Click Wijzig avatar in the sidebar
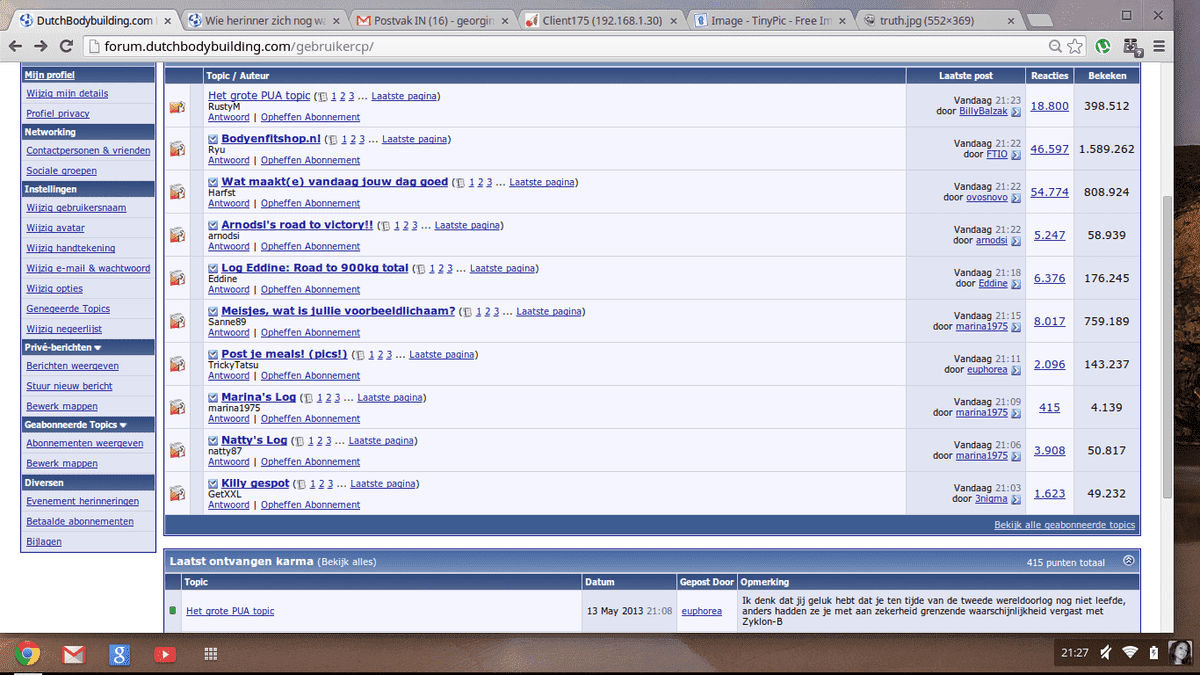Image resolution: width=1200 pixels, height=675 pixels. (x=56, y=228)
